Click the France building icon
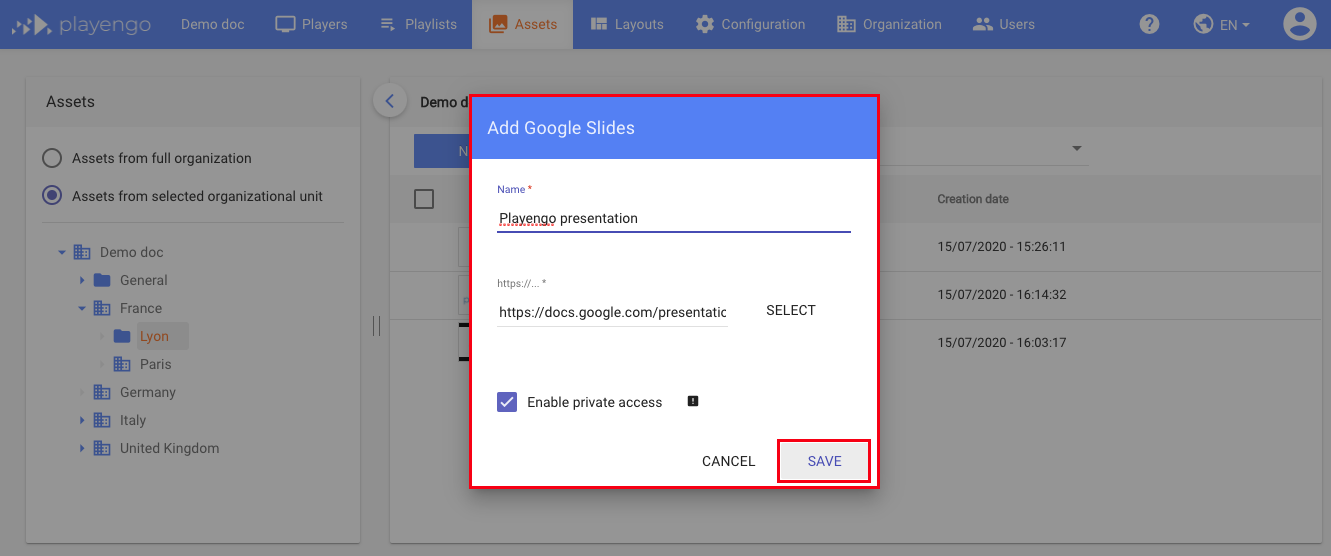This screenshot has width=1331, height=556. pyautogui.click(x=102, y=308)
